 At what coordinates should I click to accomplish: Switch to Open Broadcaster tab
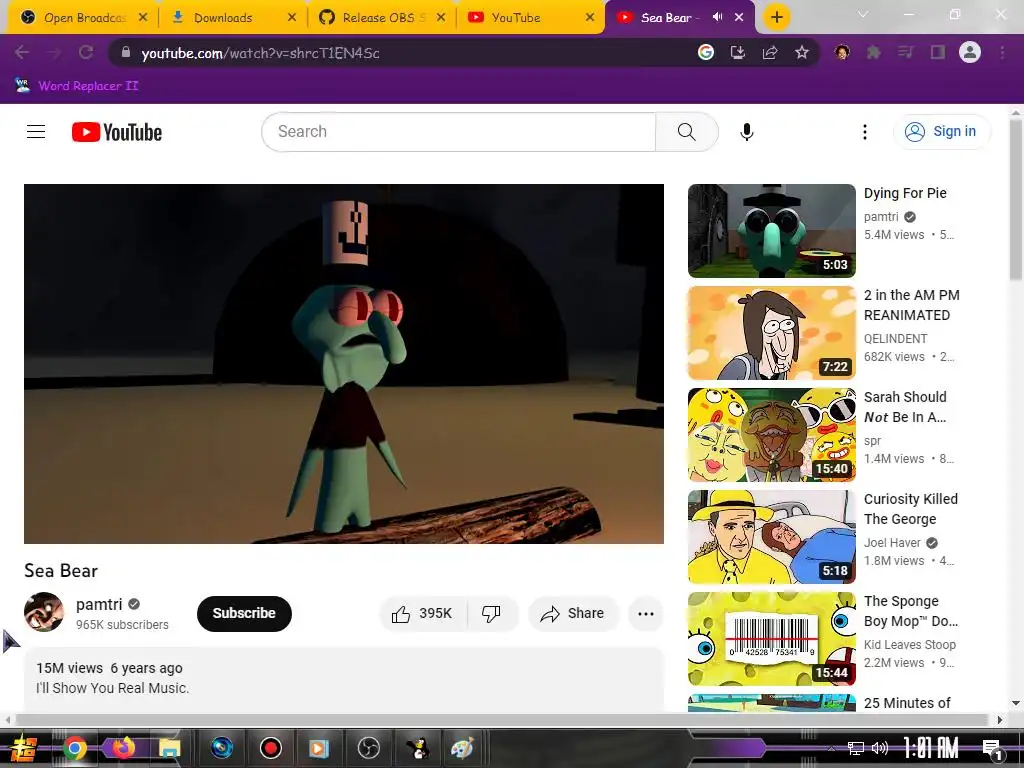point(84,17)
